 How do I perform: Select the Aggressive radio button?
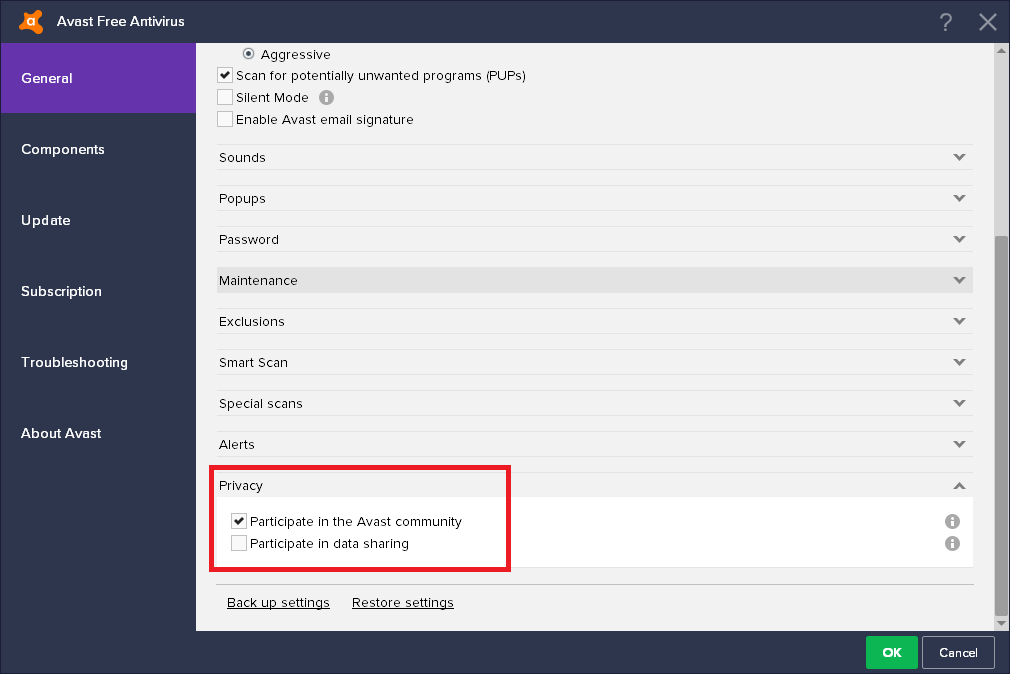249,54
